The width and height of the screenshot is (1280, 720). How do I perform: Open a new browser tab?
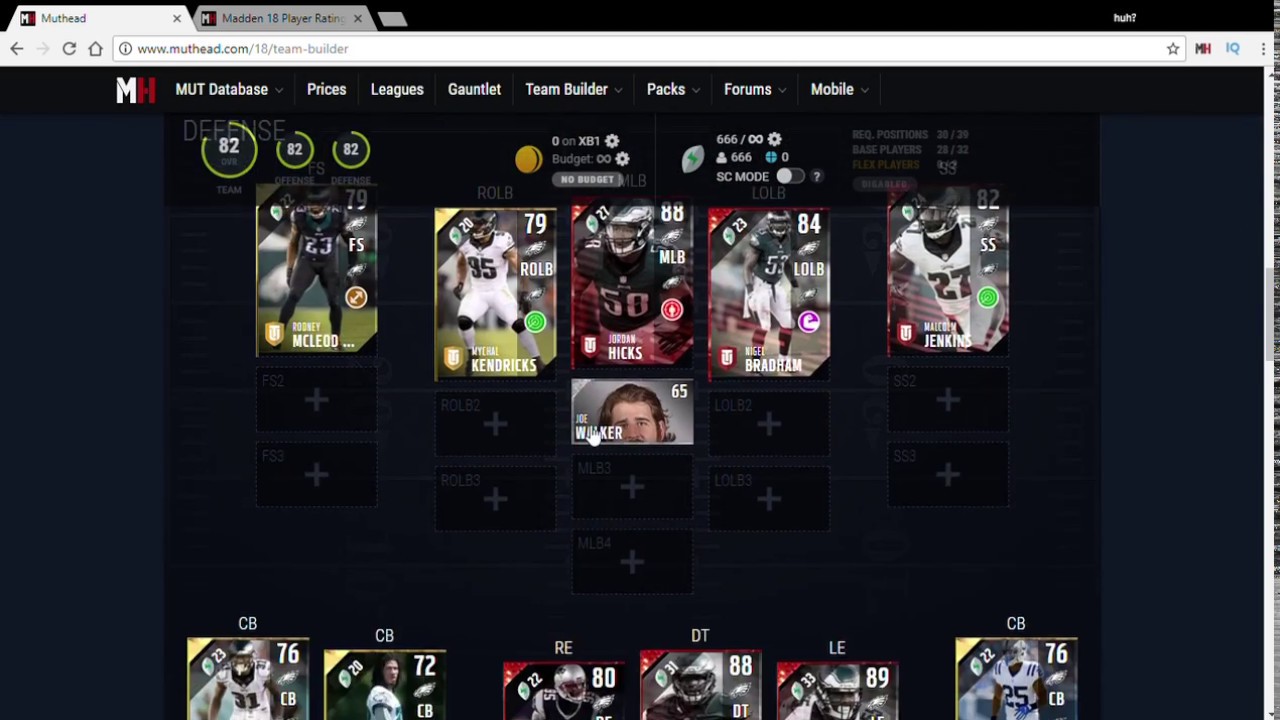point(392,19)
